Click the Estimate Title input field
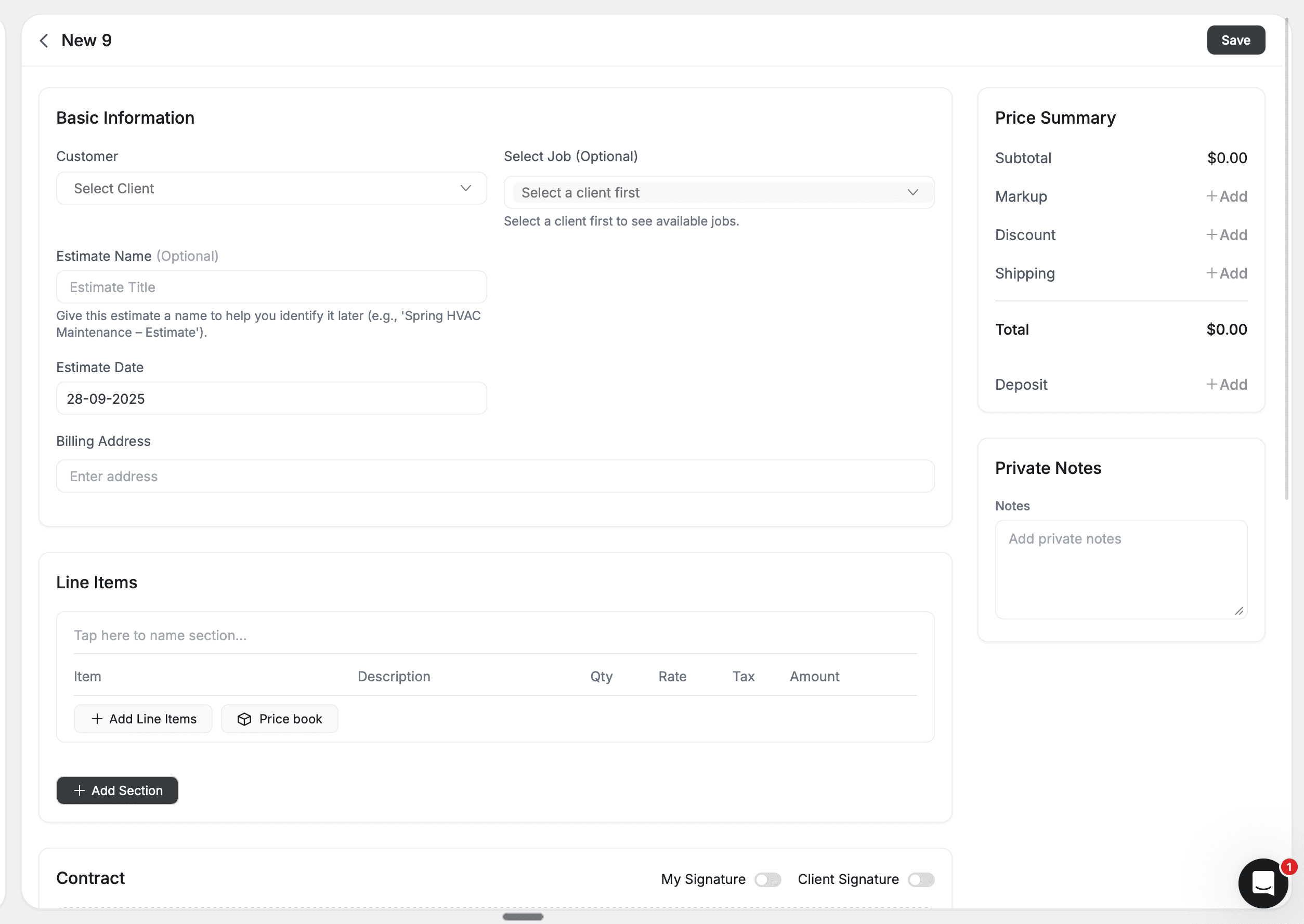 click(271, 287)
